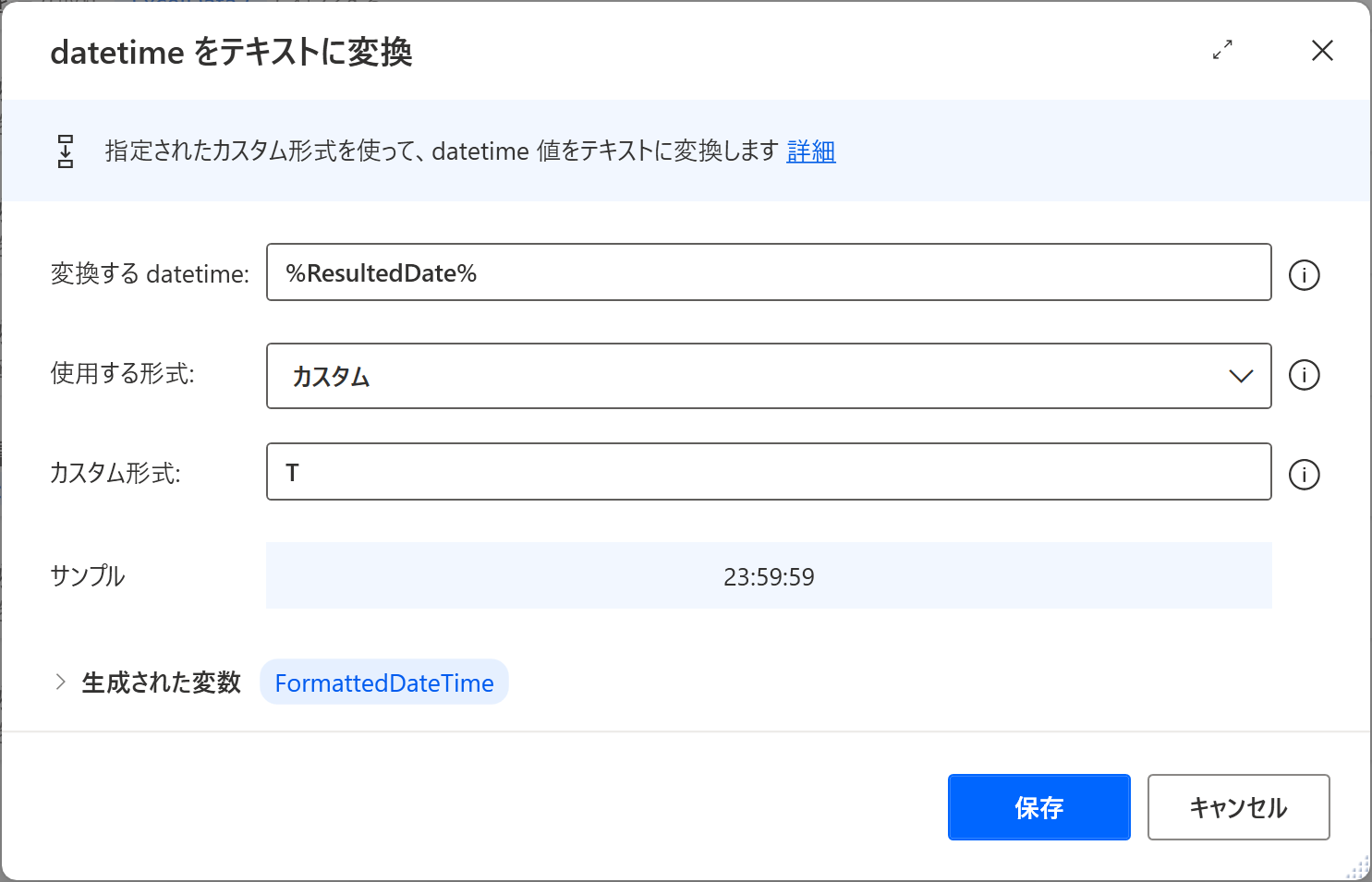The image size is (1372, 882).
Task: Show info for 変換する datetime field
Action: coord(1304,274)
